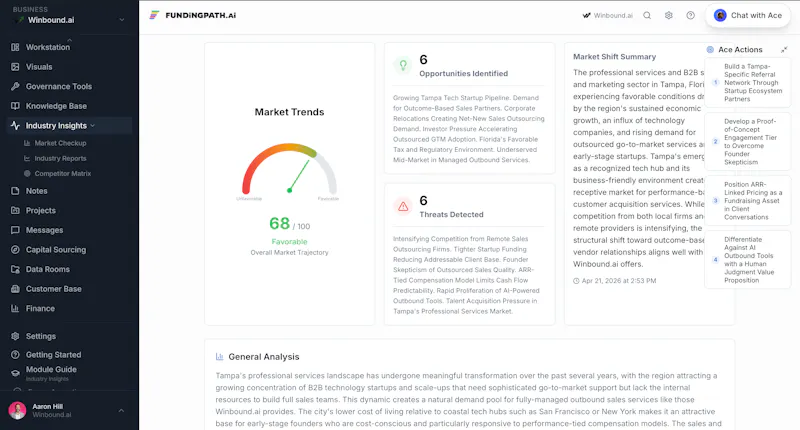The height and width of the screenshot is (430, 800).
Task: Click the Projects folder icon
Action: point(15,210)
